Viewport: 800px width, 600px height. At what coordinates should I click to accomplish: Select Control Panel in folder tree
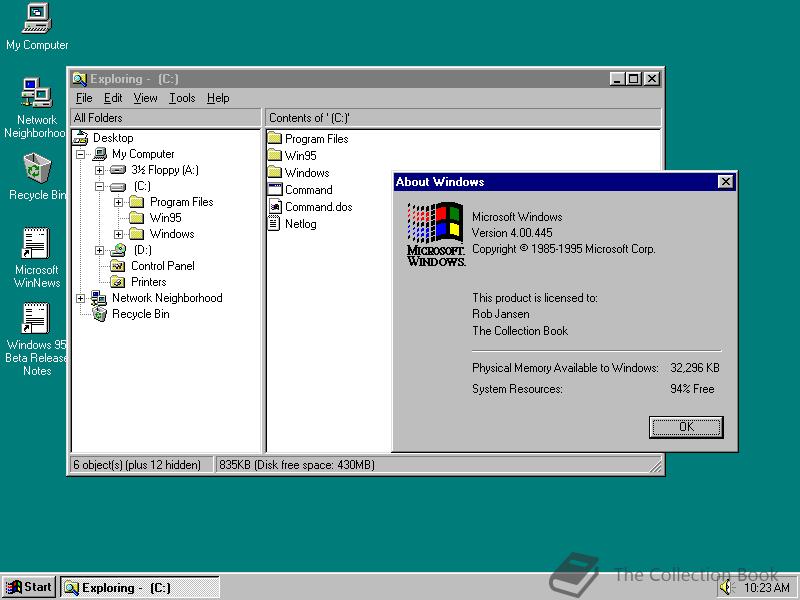coord(162,266)
